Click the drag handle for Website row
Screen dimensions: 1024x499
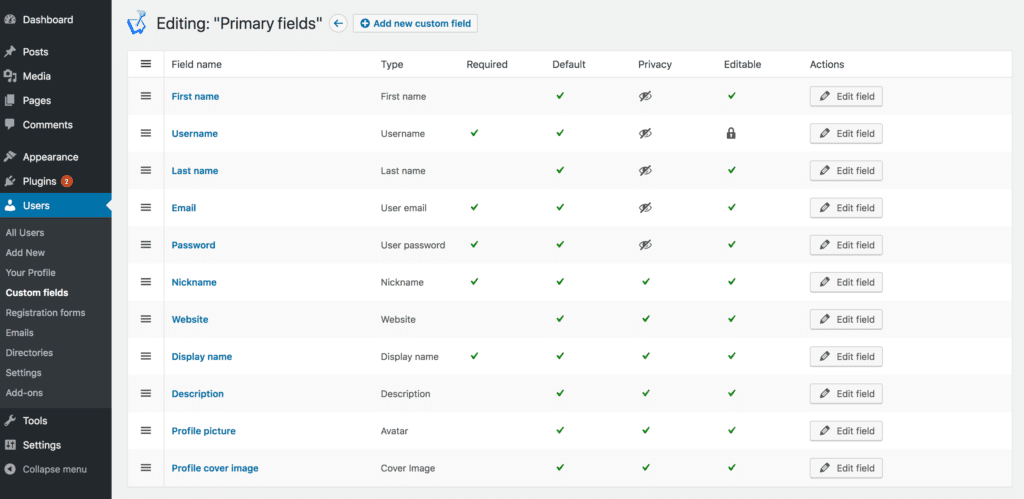tap(146, 319)
